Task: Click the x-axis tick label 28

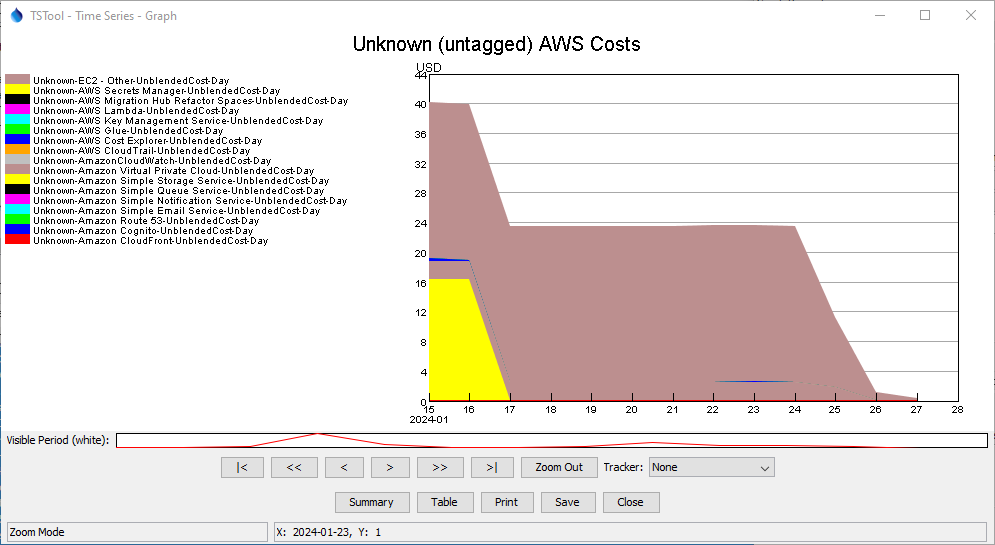Action: [958, 410]
